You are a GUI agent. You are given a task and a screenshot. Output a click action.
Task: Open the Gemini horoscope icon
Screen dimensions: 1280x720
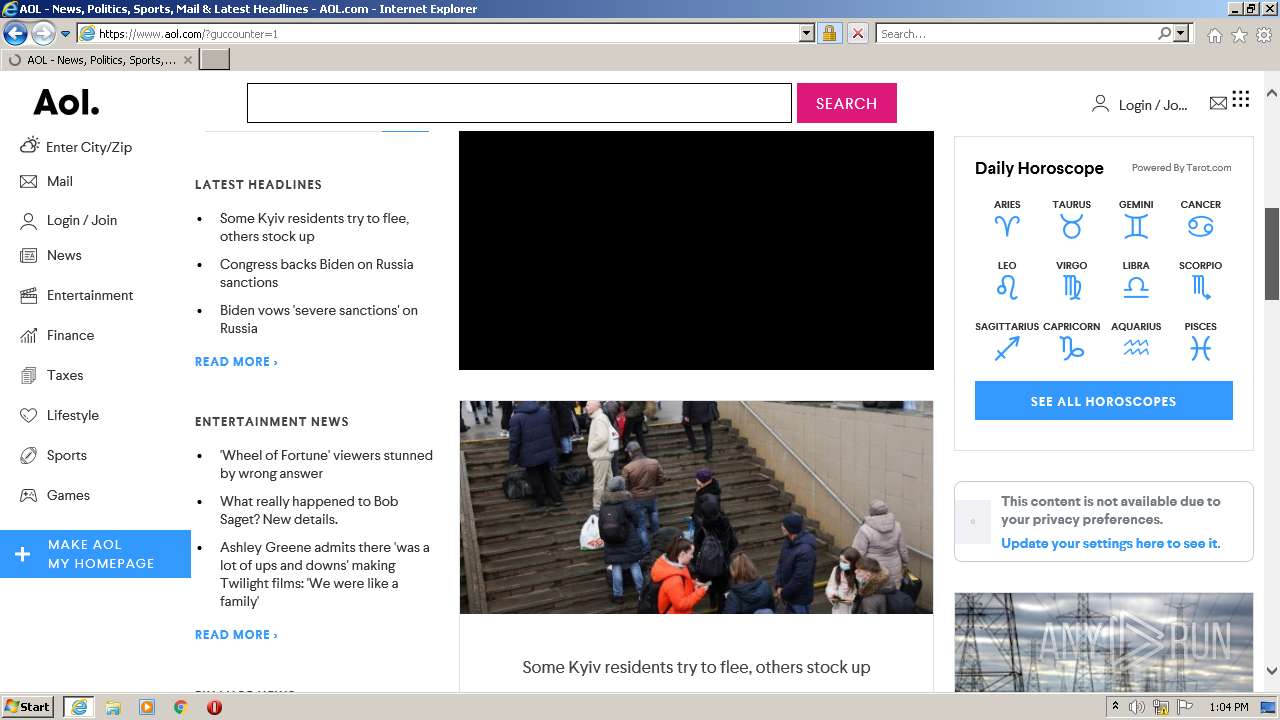[x=1136, y=227]
